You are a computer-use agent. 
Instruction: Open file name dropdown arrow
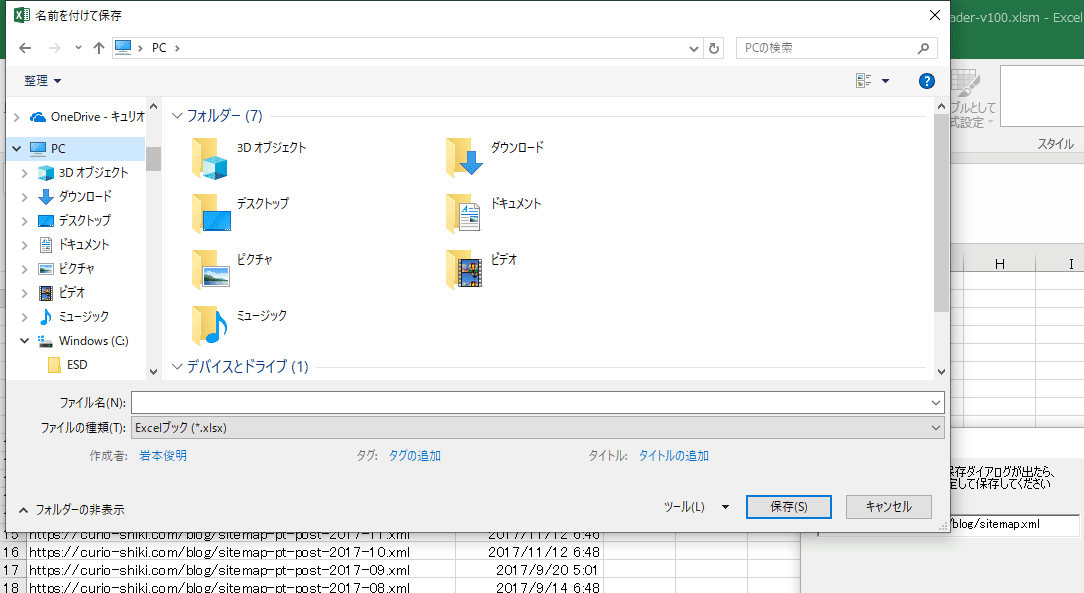tap(935, 402)
